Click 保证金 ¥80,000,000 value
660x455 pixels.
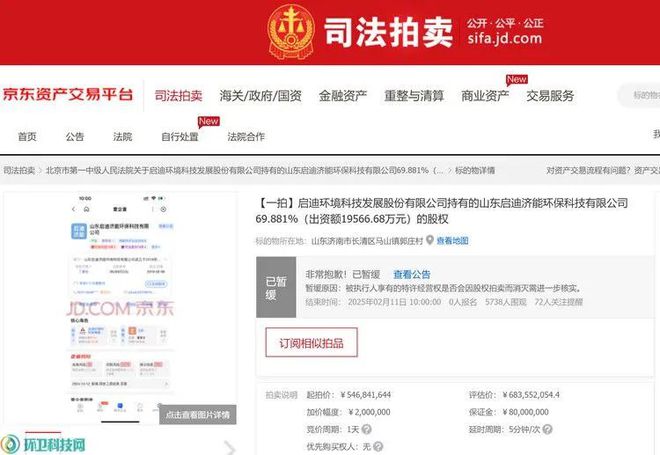click(526, 412)
